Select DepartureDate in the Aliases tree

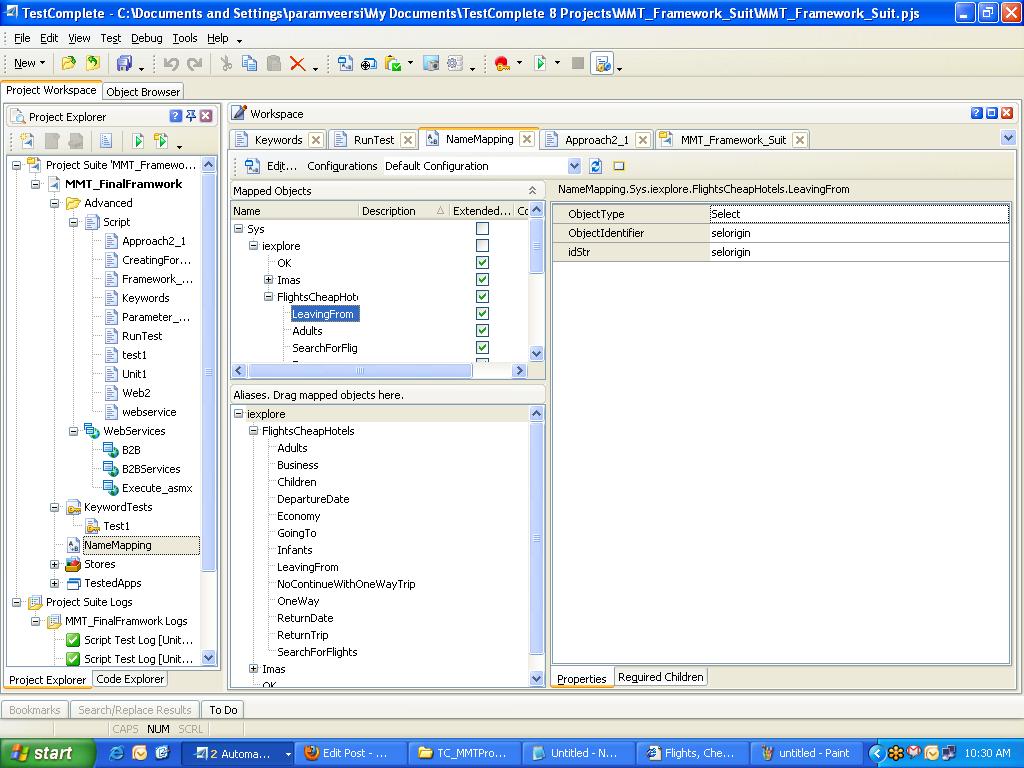coord(313,499)
